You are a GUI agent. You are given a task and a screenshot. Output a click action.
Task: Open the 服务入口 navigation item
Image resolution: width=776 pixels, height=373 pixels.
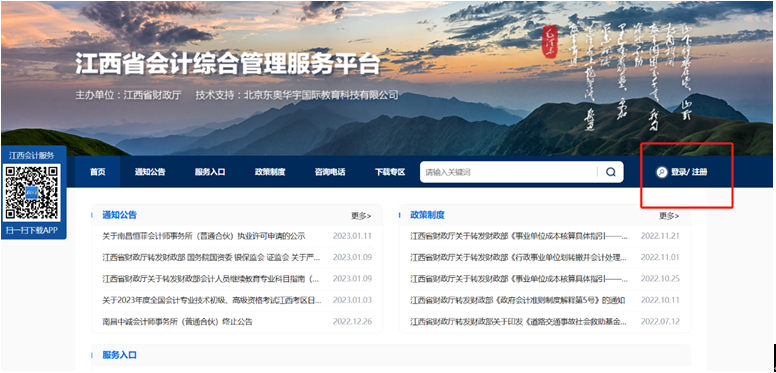pos(210,172)
